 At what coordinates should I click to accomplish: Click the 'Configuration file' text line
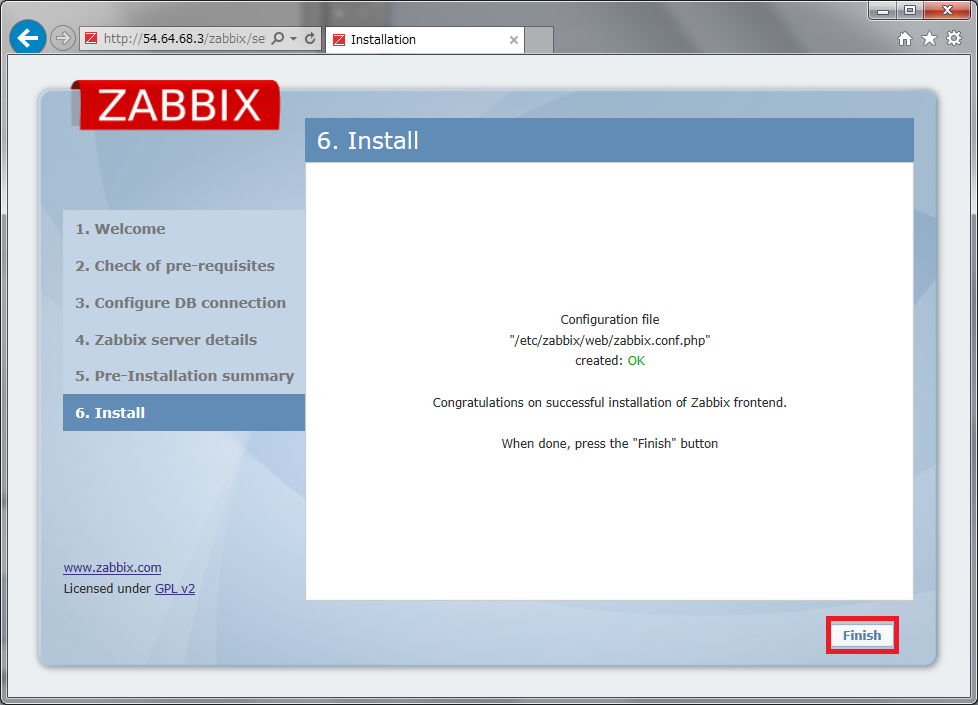(610, 319)
